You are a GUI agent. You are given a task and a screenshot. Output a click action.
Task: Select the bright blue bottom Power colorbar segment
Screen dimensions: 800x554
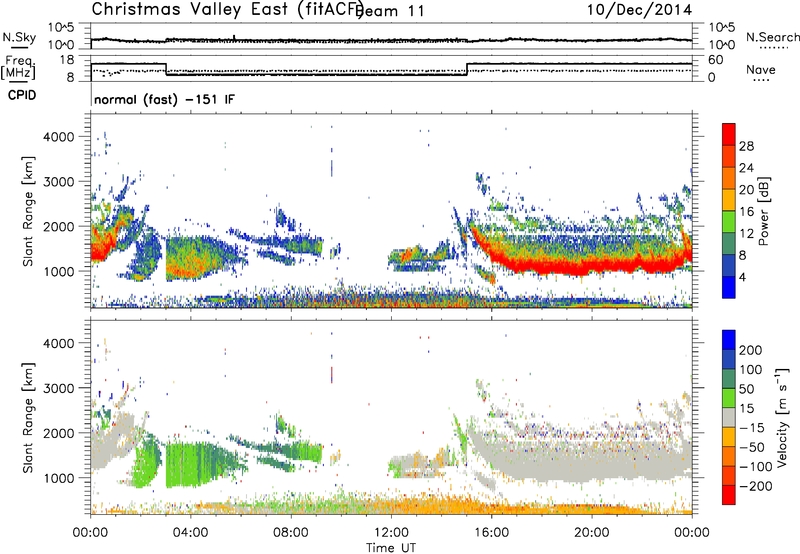click(729, 287)
